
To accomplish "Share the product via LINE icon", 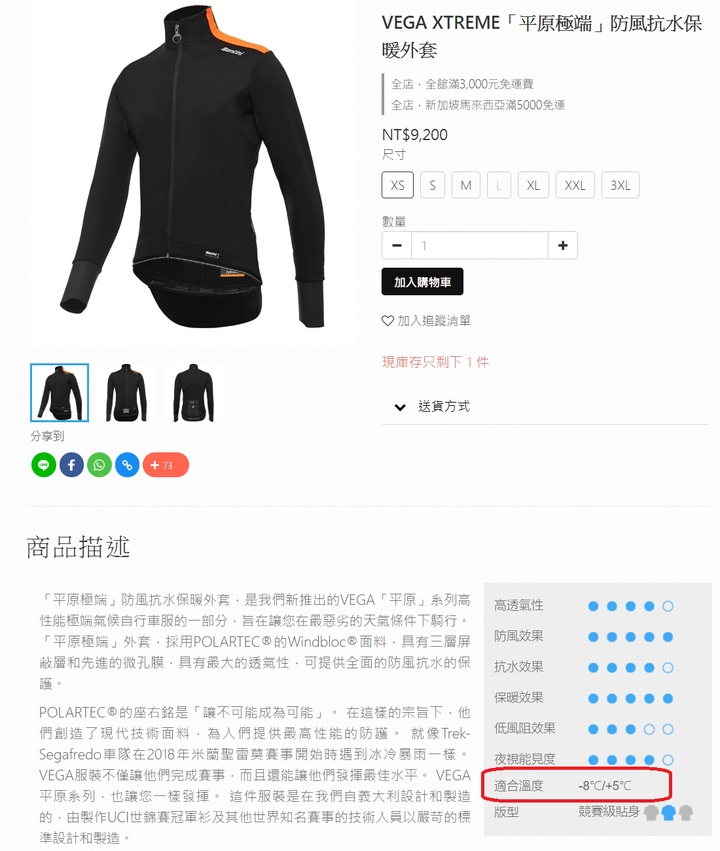I will (x=43, y=465).
